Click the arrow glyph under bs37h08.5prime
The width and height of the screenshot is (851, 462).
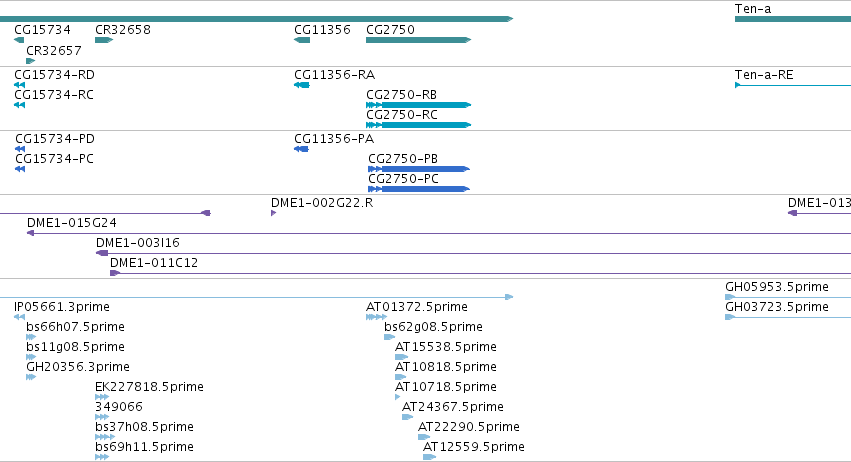(x=105, y=437)
